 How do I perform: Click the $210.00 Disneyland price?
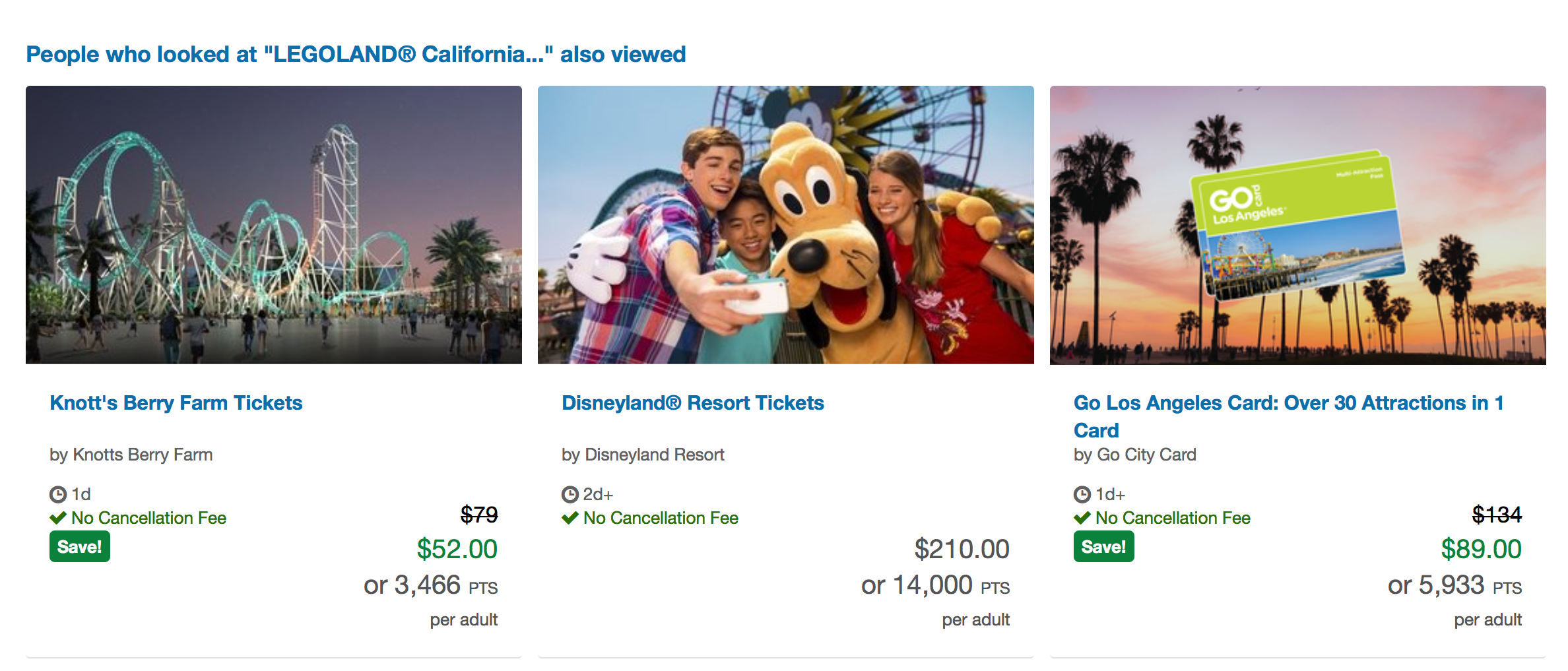tap(962, 549)
